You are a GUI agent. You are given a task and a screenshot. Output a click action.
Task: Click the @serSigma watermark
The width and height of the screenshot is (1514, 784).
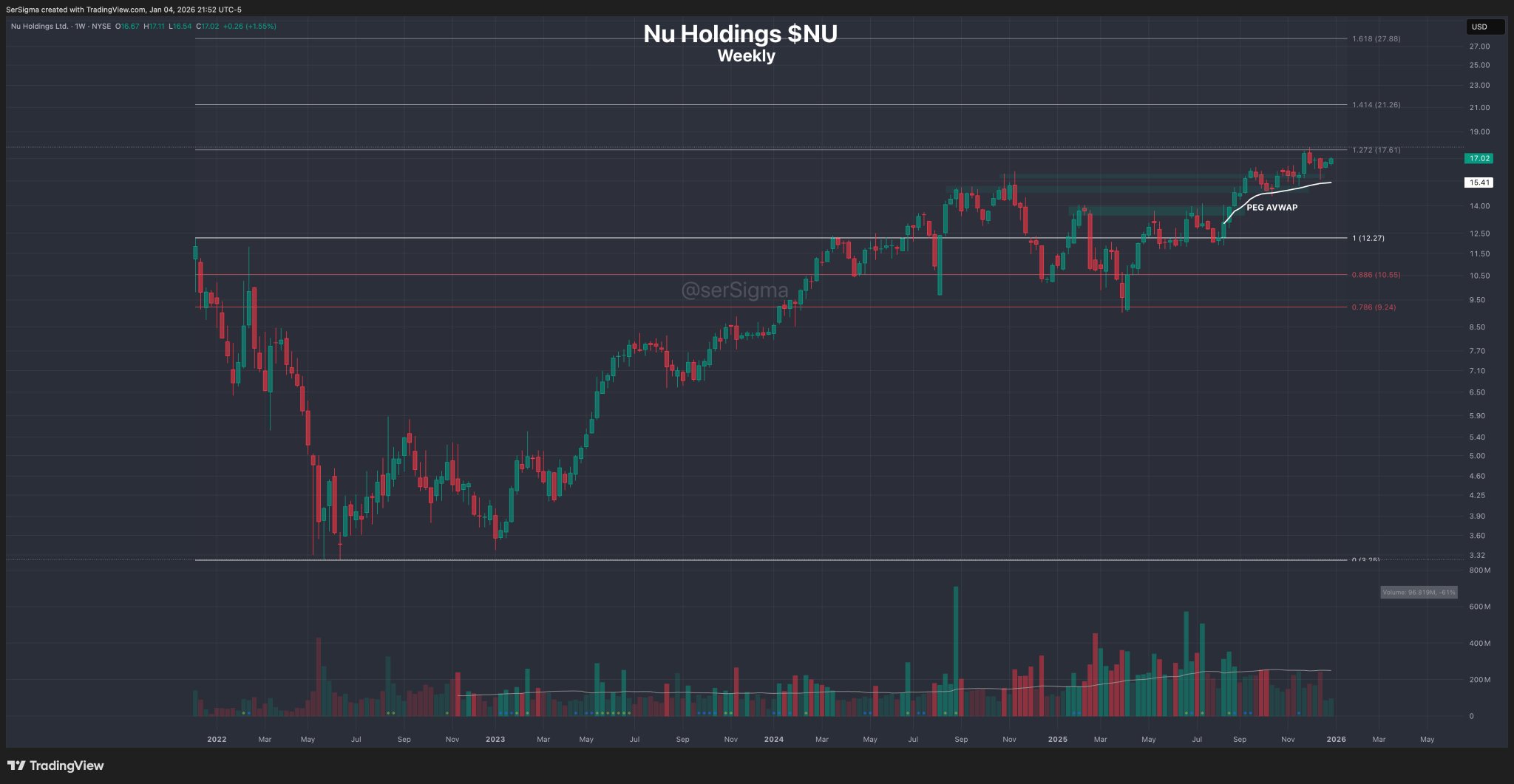pyautogui.click(x=734, y=290)
